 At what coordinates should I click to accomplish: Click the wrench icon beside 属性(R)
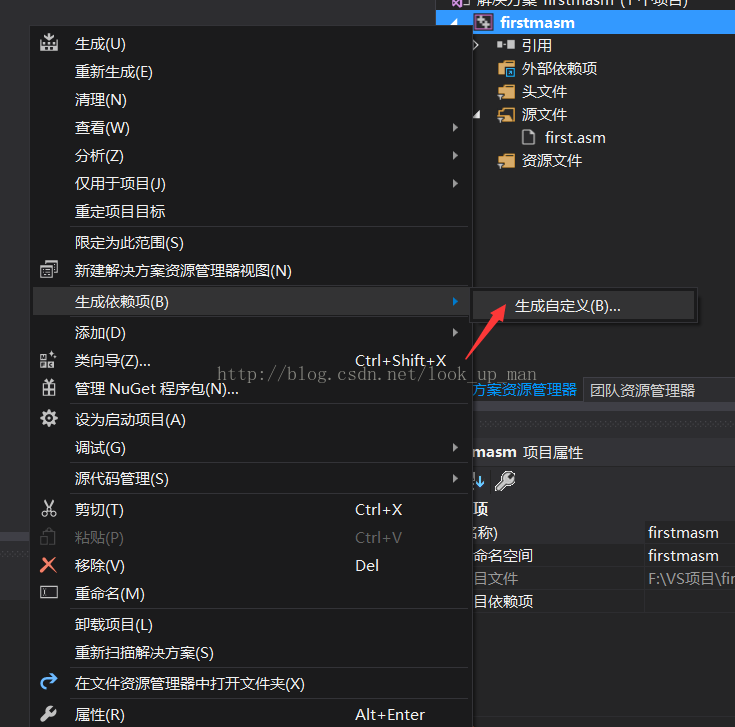49,713
